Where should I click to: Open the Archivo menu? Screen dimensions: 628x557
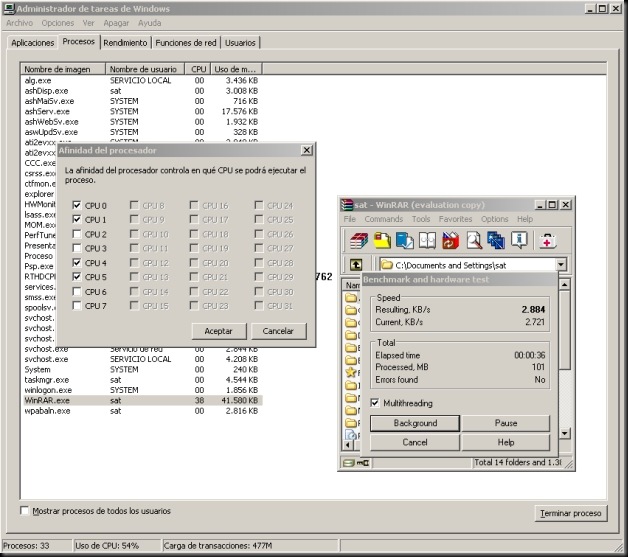[19, 23]
